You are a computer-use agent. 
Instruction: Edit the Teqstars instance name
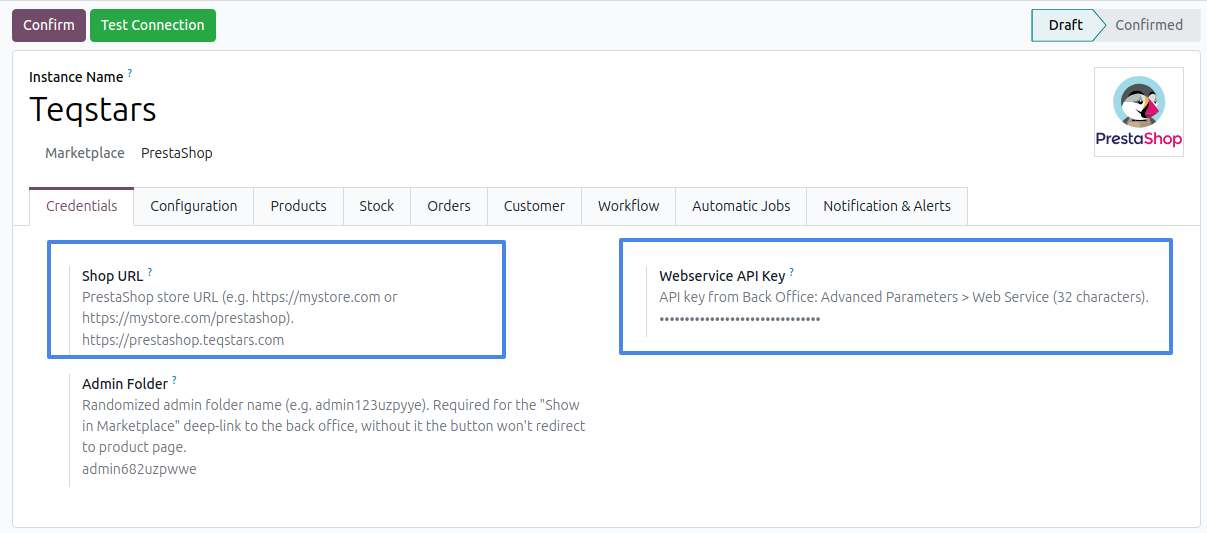[93, 109]
